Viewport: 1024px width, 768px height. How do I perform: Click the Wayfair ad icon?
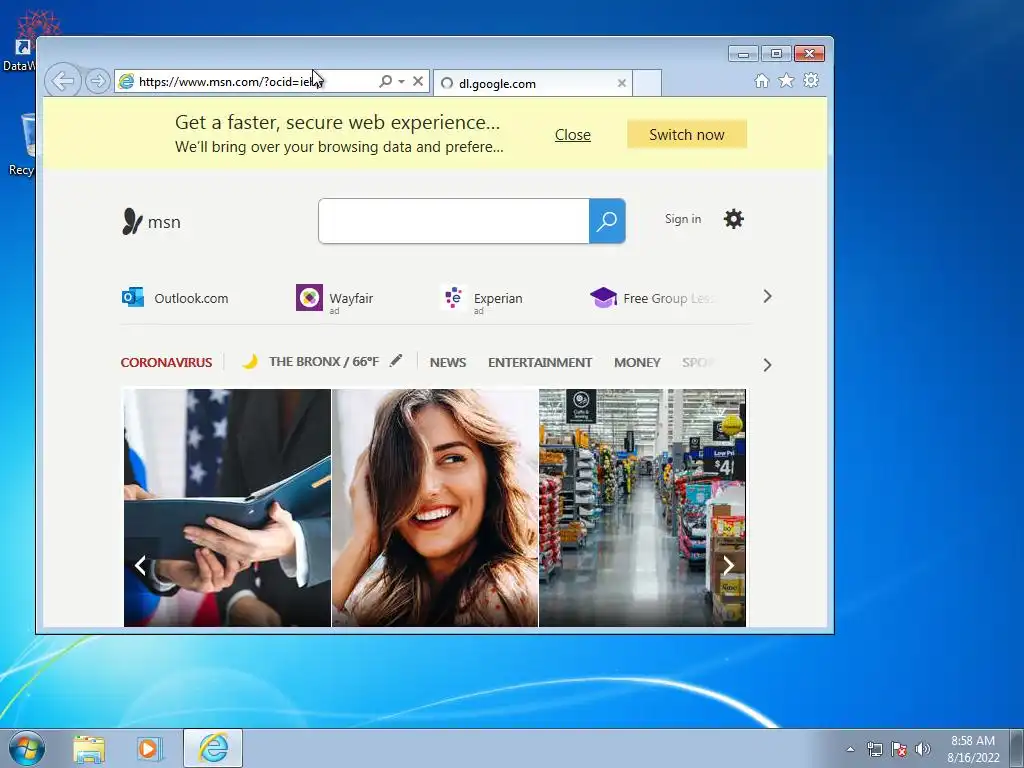[x=309, y=298]
